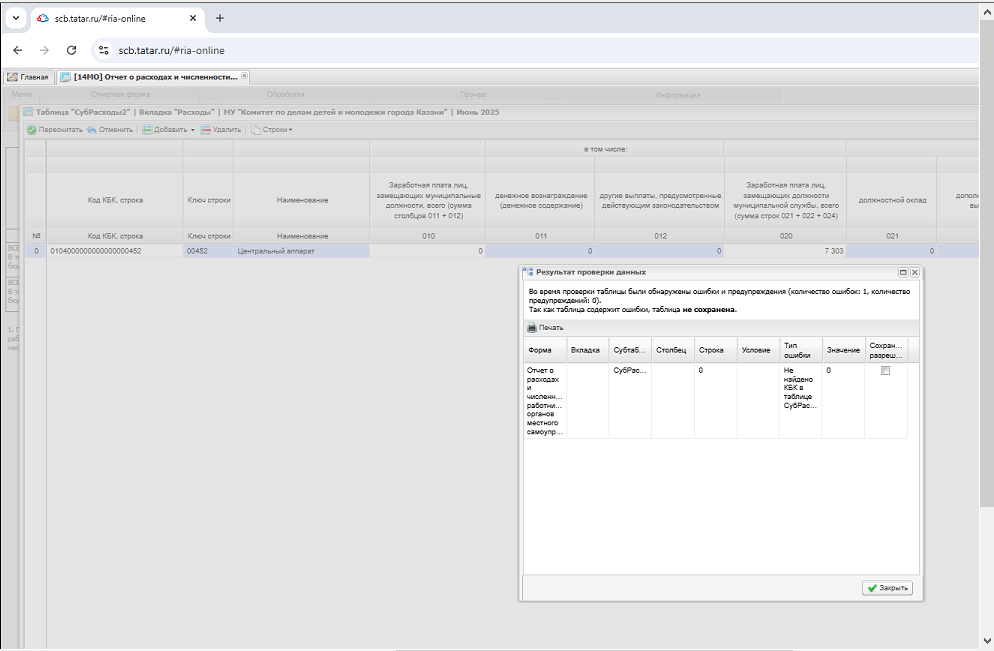Open the Меню item in background toolbar
The height and width of the screenshot is (651, 994).
tap(22, 94)
